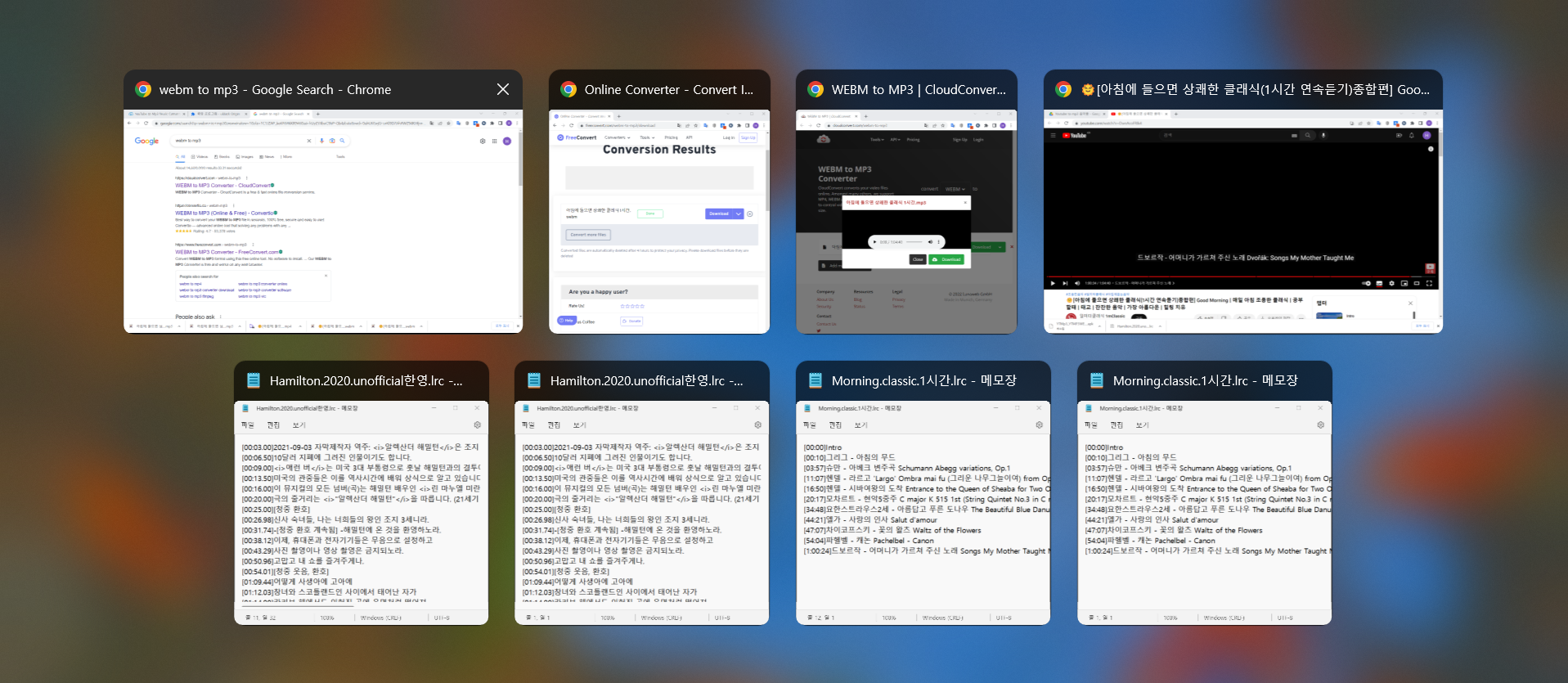The height and width of the screenshot is (683, 1568).
Task: Click Close button in CloudConvert dialog
Action: (918, 259)
